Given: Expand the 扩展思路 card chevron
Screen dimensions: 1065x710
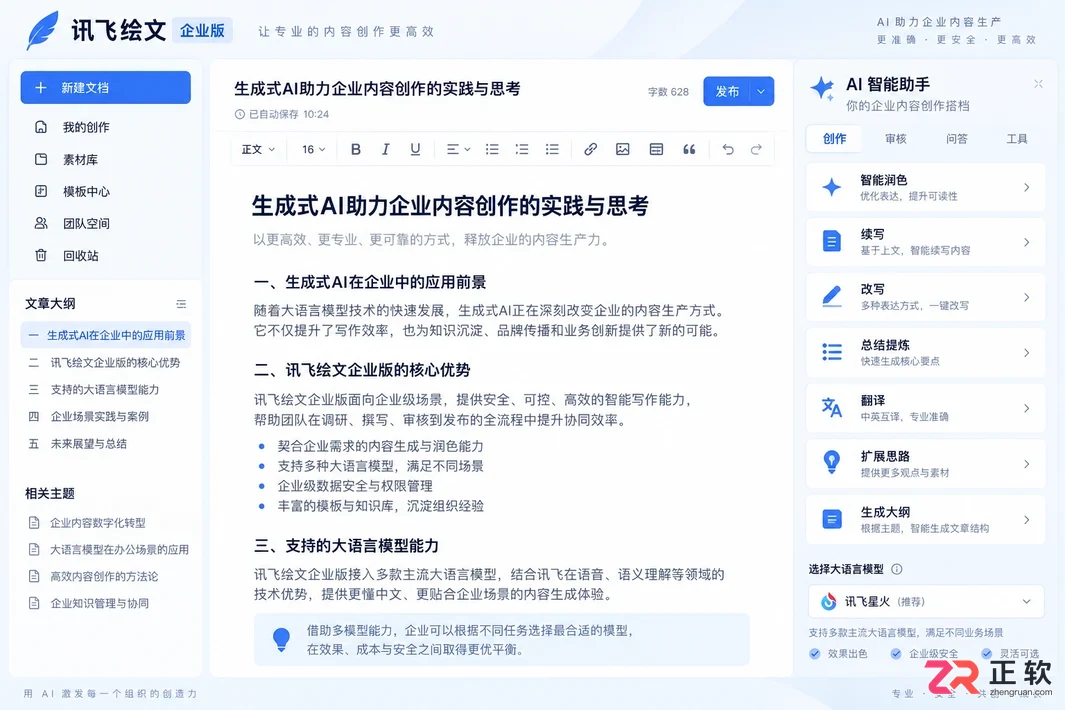Looking at the screenshot, I should (1026, 464).
